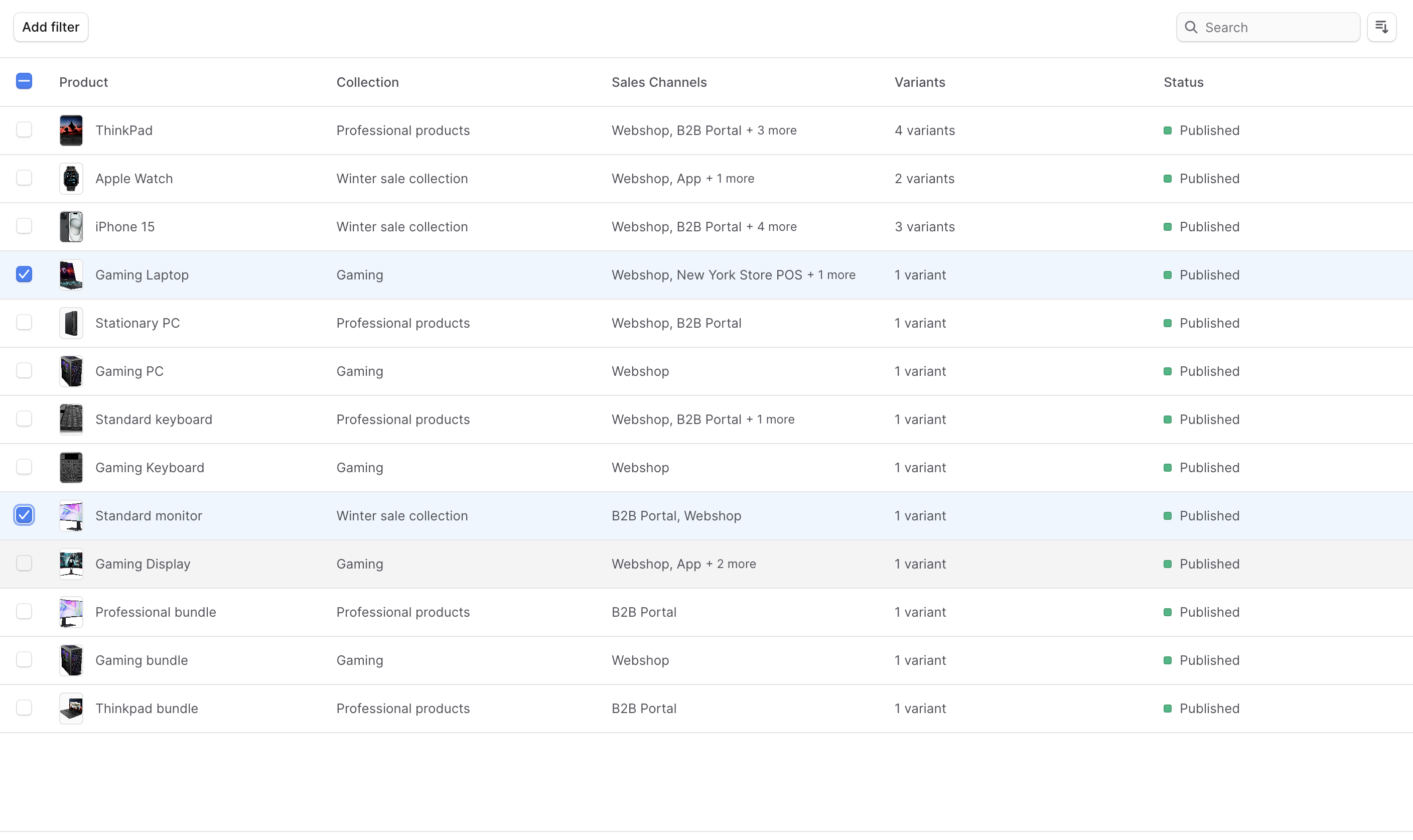Check the Stationary PC row checkbox
Image resolution: width=1413 pixels, height=840 pixels.
[x=24, y=323]
